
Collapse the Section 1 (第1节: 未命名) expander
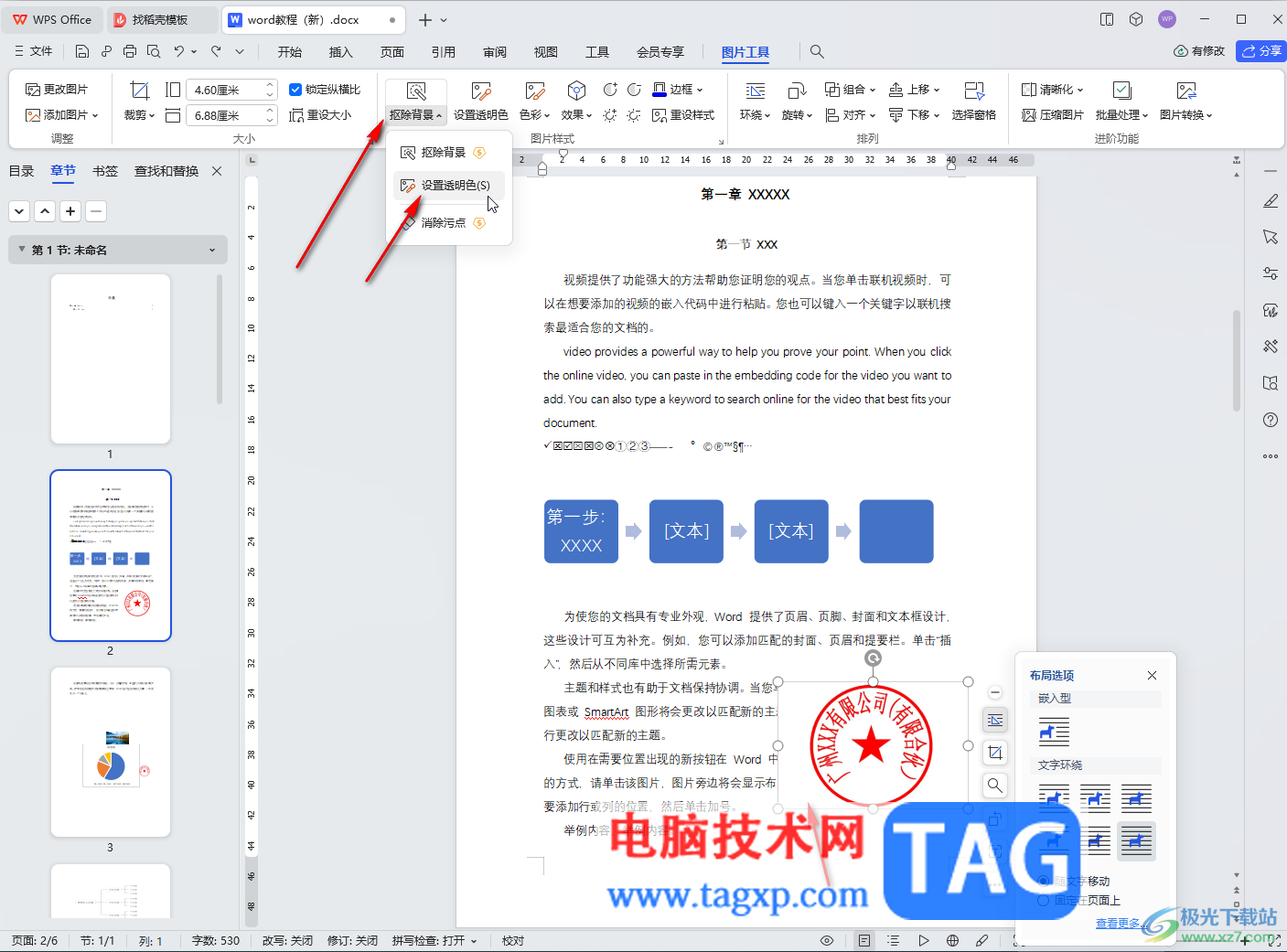pos(22,250)
